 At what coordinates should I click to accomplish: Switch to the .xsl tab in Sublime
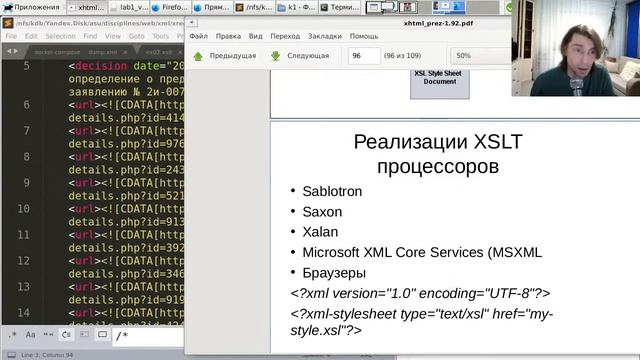click(158, 52)
